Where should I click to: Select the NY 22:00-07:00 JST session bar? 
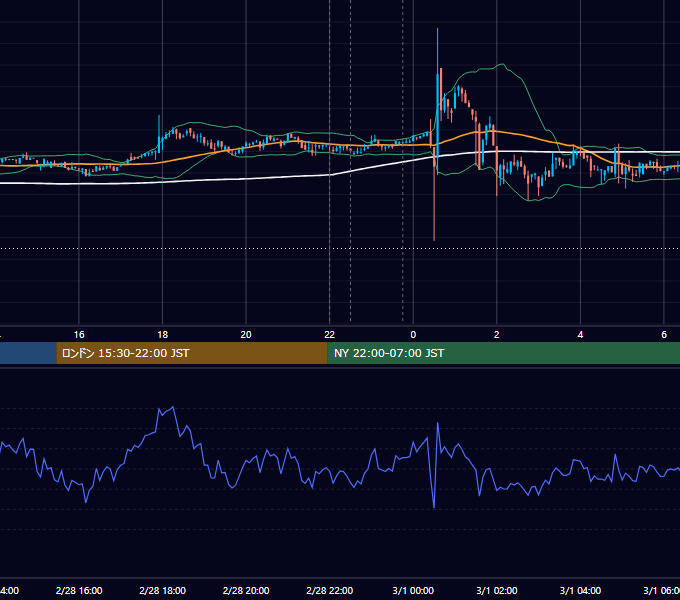(x=503, y=353)
